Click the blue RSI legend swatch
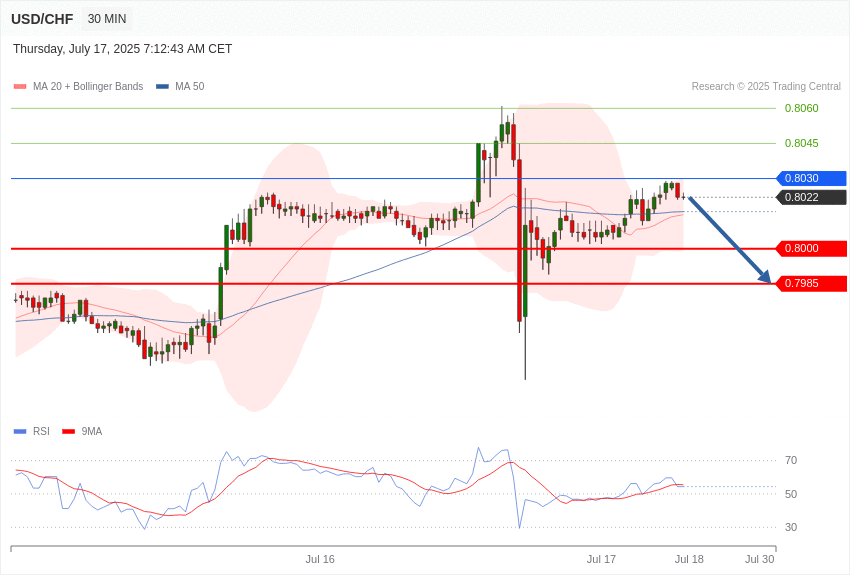850x576 pixels. pos(20,432)
